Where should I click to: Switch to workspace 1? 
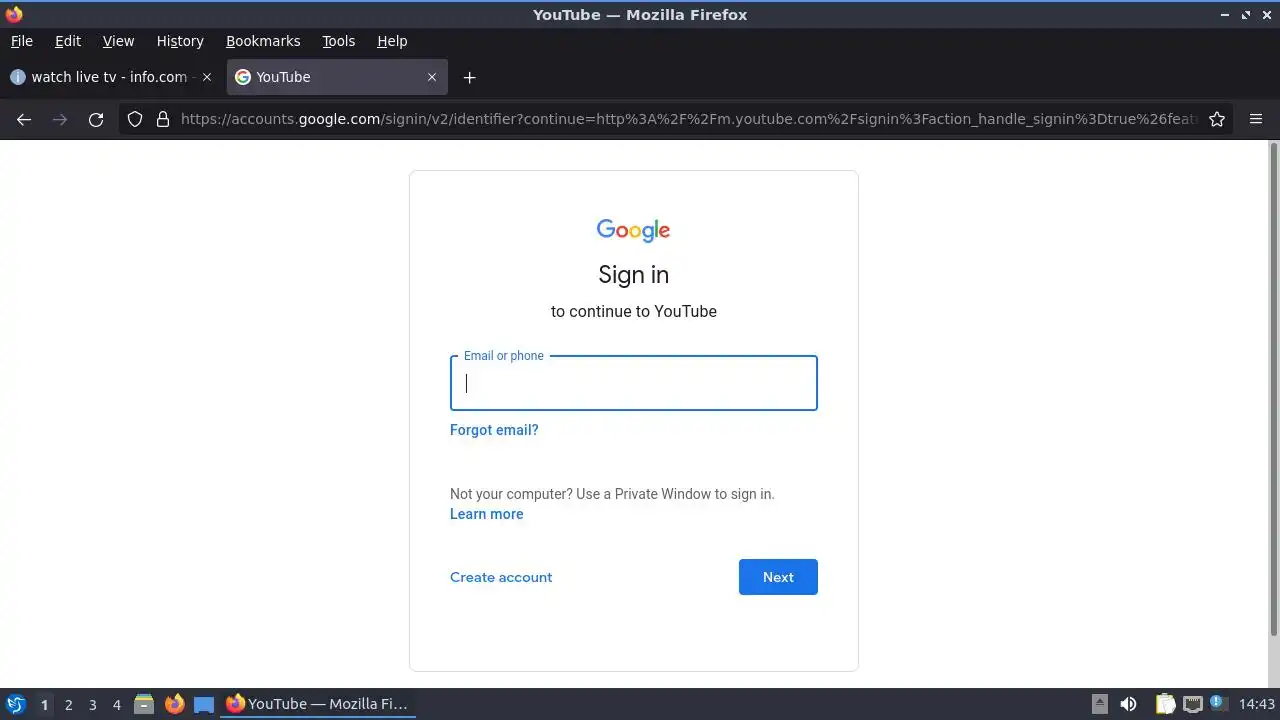[44, 705]
